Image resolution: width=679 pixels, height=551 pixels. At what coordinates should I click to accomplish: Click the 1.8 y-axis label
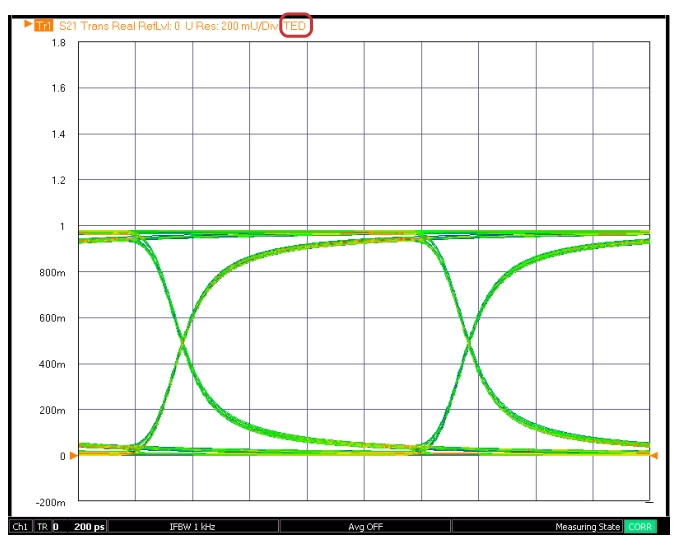coord(58,43)
